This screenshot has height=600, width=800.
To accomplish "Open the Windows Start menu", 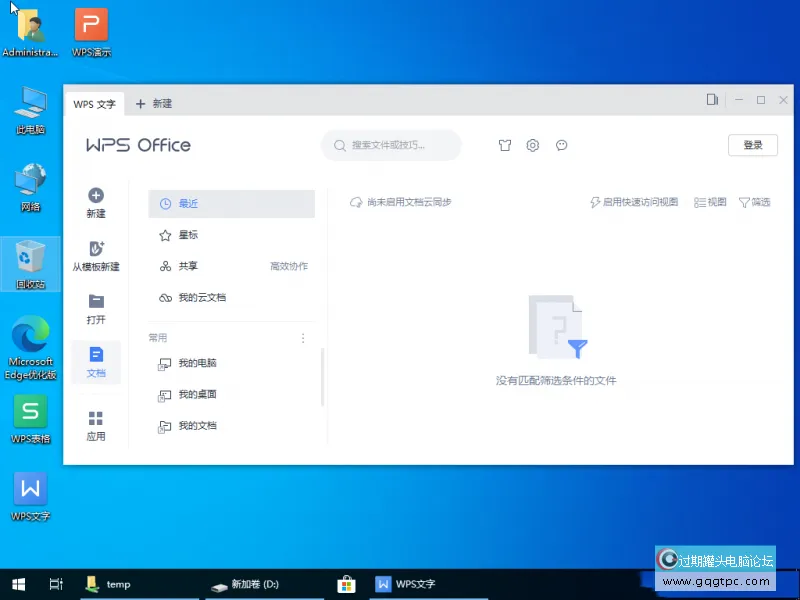I will [x=18, y=584].
